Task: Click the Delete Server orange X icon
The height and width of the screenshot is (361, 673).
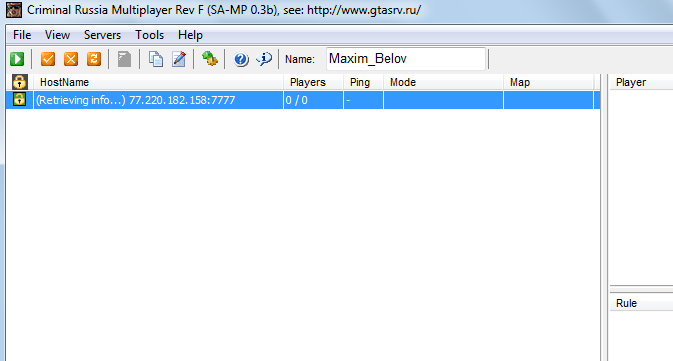Action: (x=71, y=59)
